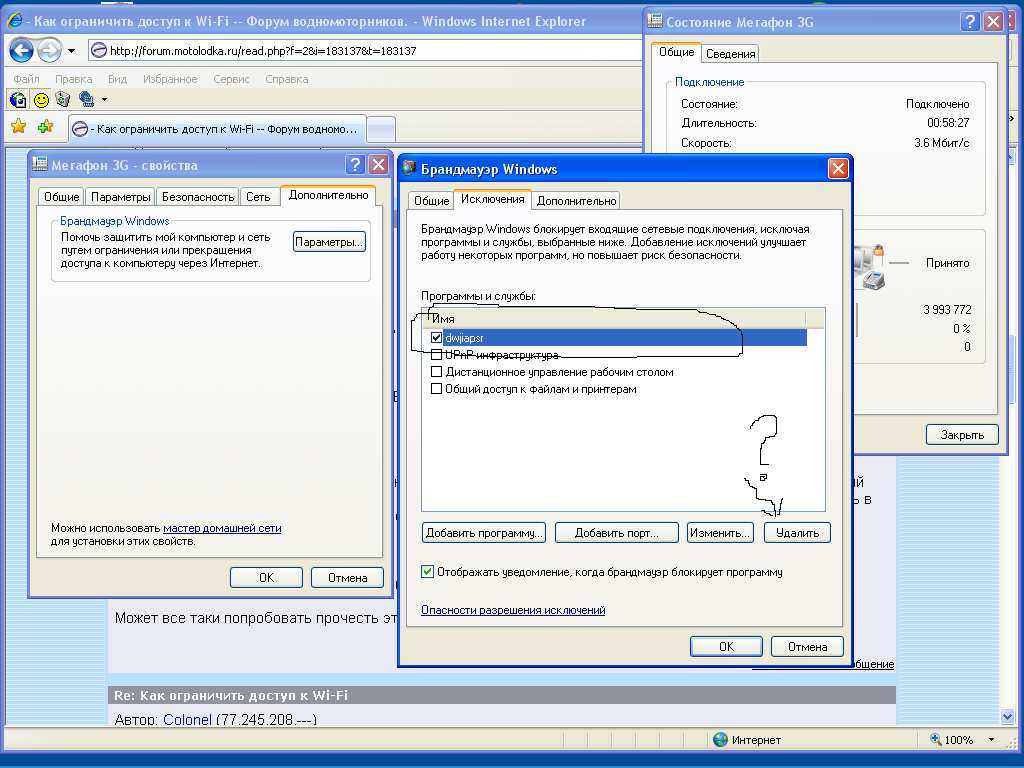Open the Общие tab in Брандмауэр Windows

(432, 200)
